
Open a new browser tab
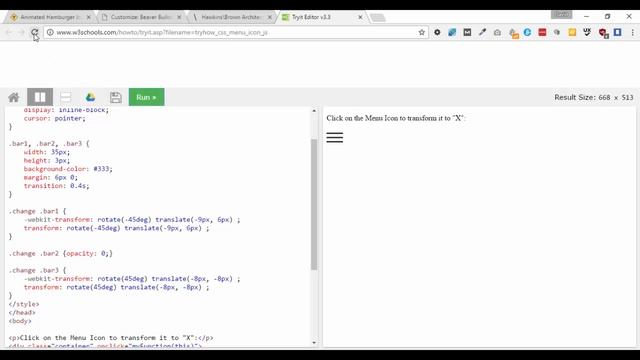pyautogui.click(x=378, y=18)
